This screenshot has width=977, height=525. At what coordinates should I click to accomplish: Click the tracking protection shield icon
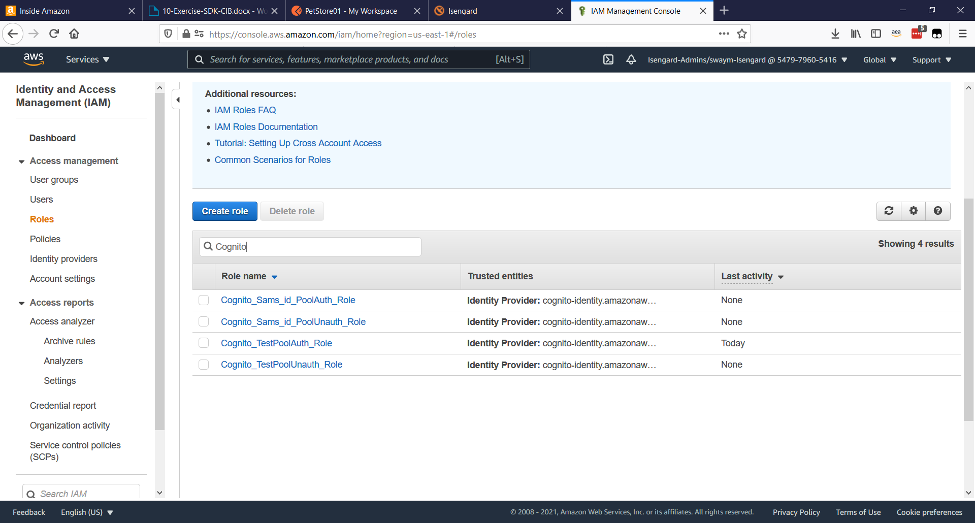pyautogui.click(x=168, y=34)
